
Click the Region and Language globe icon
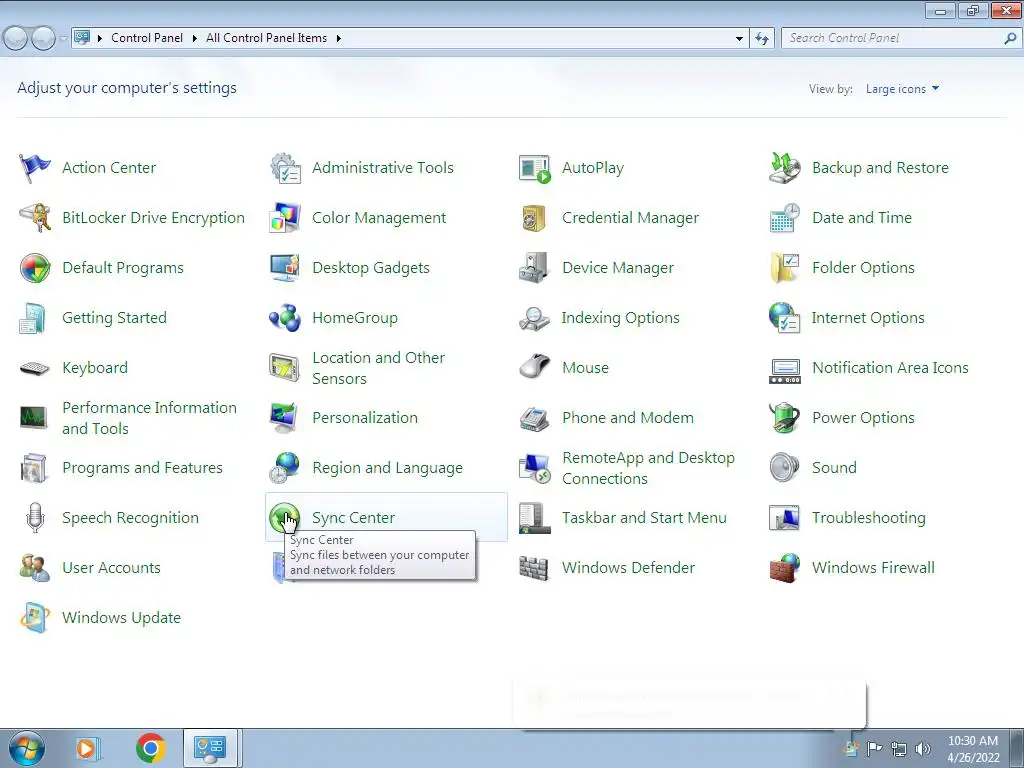tap(285, 468)
